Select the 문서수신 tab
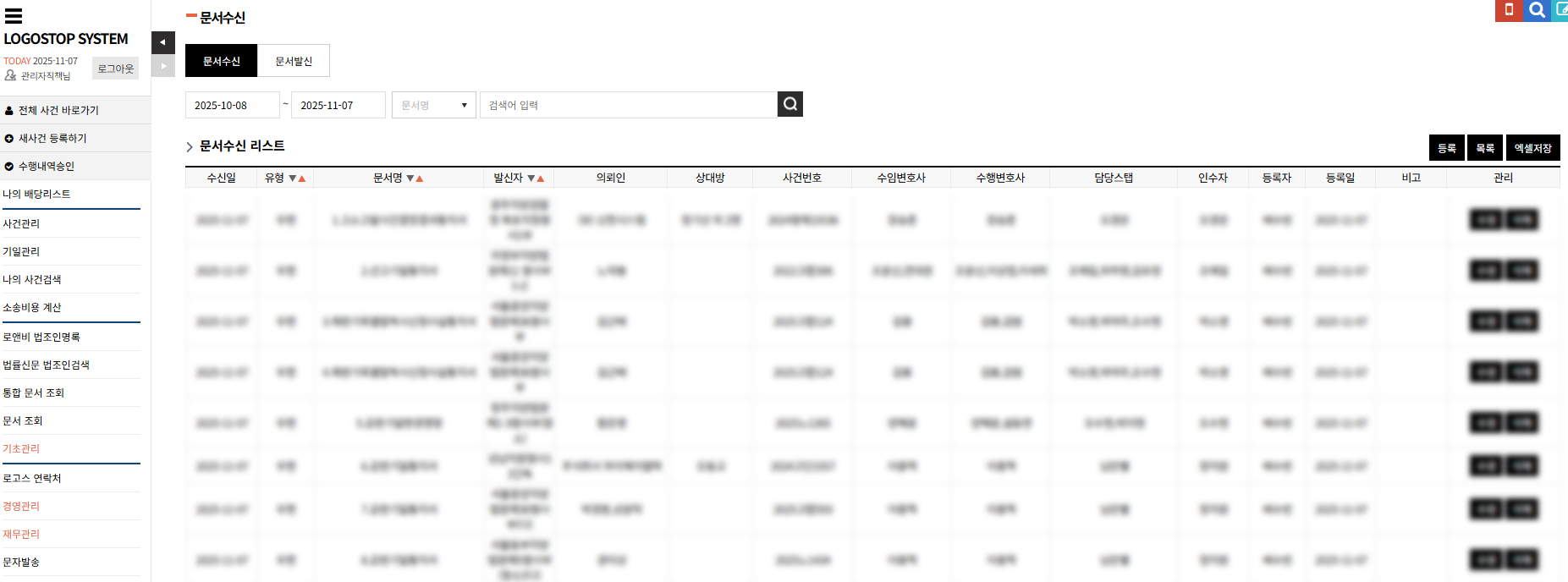 (x=221, y=61)
